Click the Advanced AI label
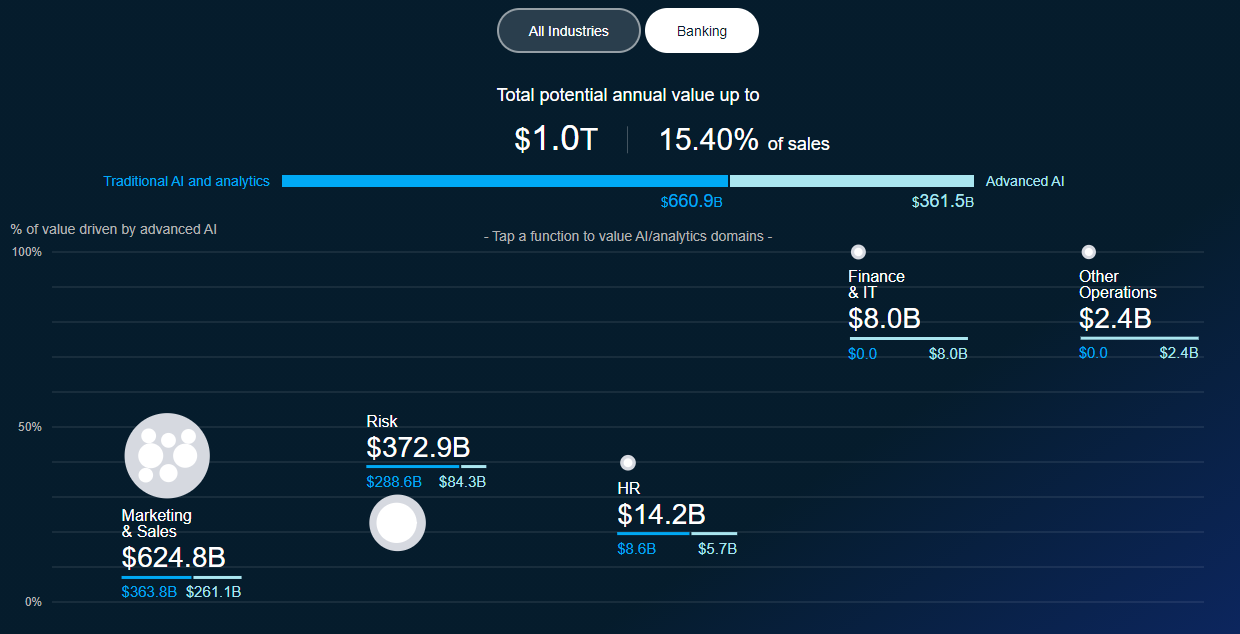Image resolution: width=1240 pixels, height=634 pixels. pyautogui.click(x=1025, y=181)
